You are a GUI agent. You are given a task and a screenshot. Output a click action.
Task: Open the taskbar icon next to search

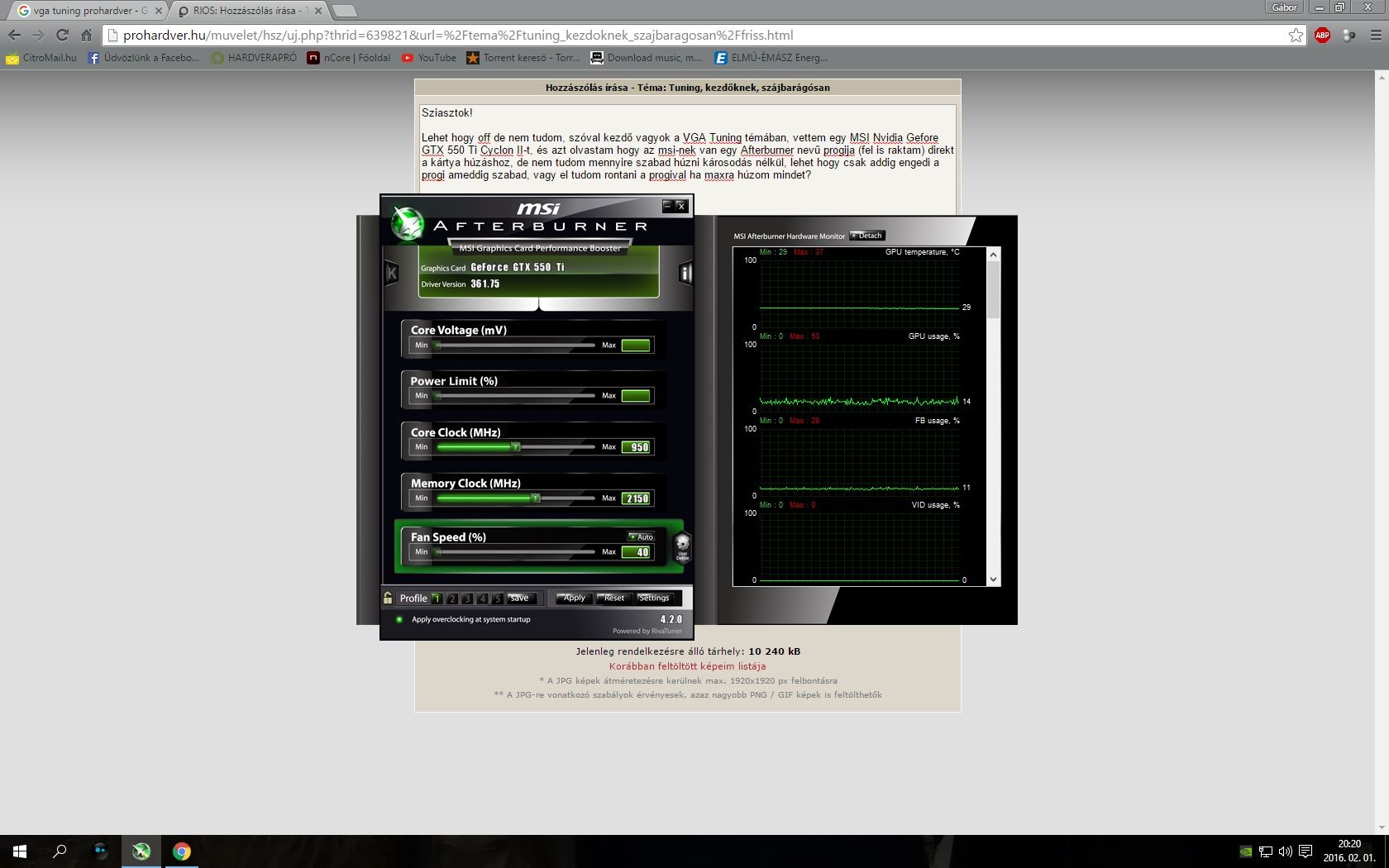tap(100, 851)
